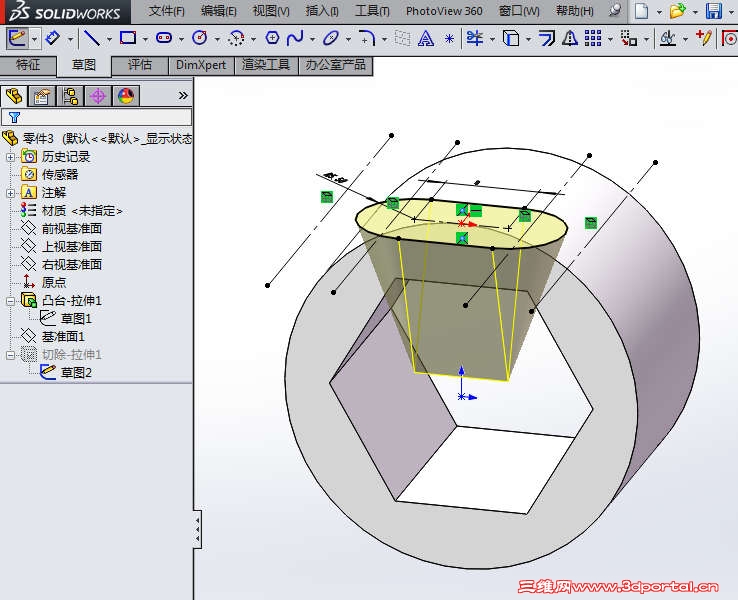Select the Offset Entities tool

(546, 38)
